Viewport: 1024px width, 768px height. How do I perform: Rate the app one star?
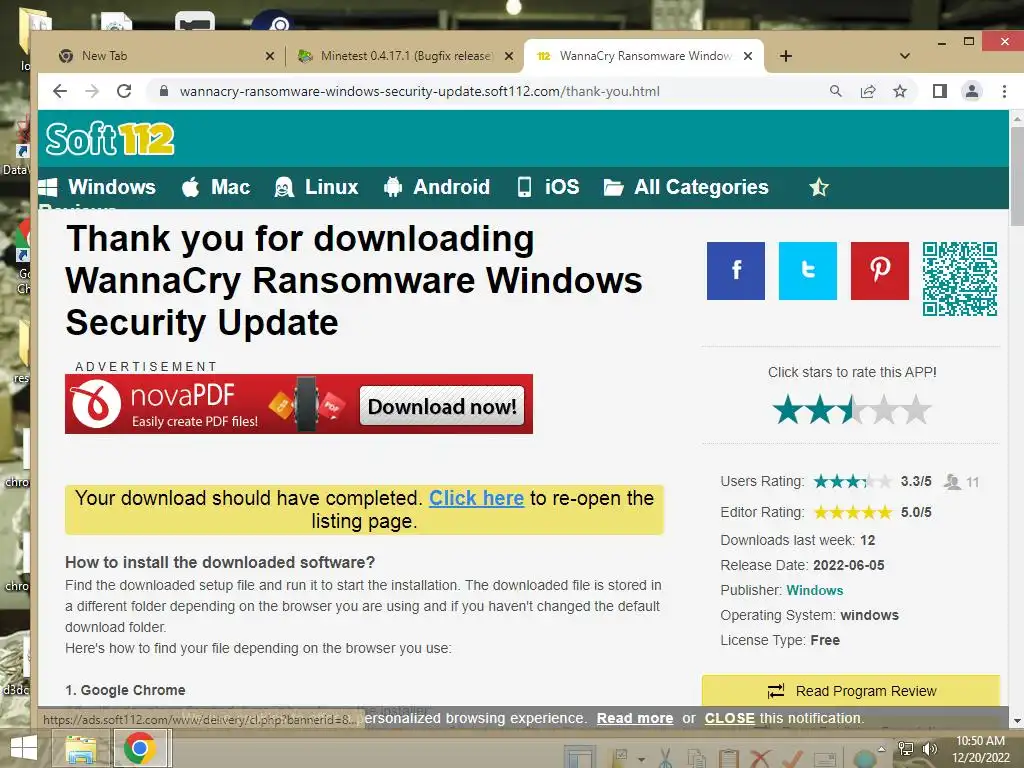789,410
